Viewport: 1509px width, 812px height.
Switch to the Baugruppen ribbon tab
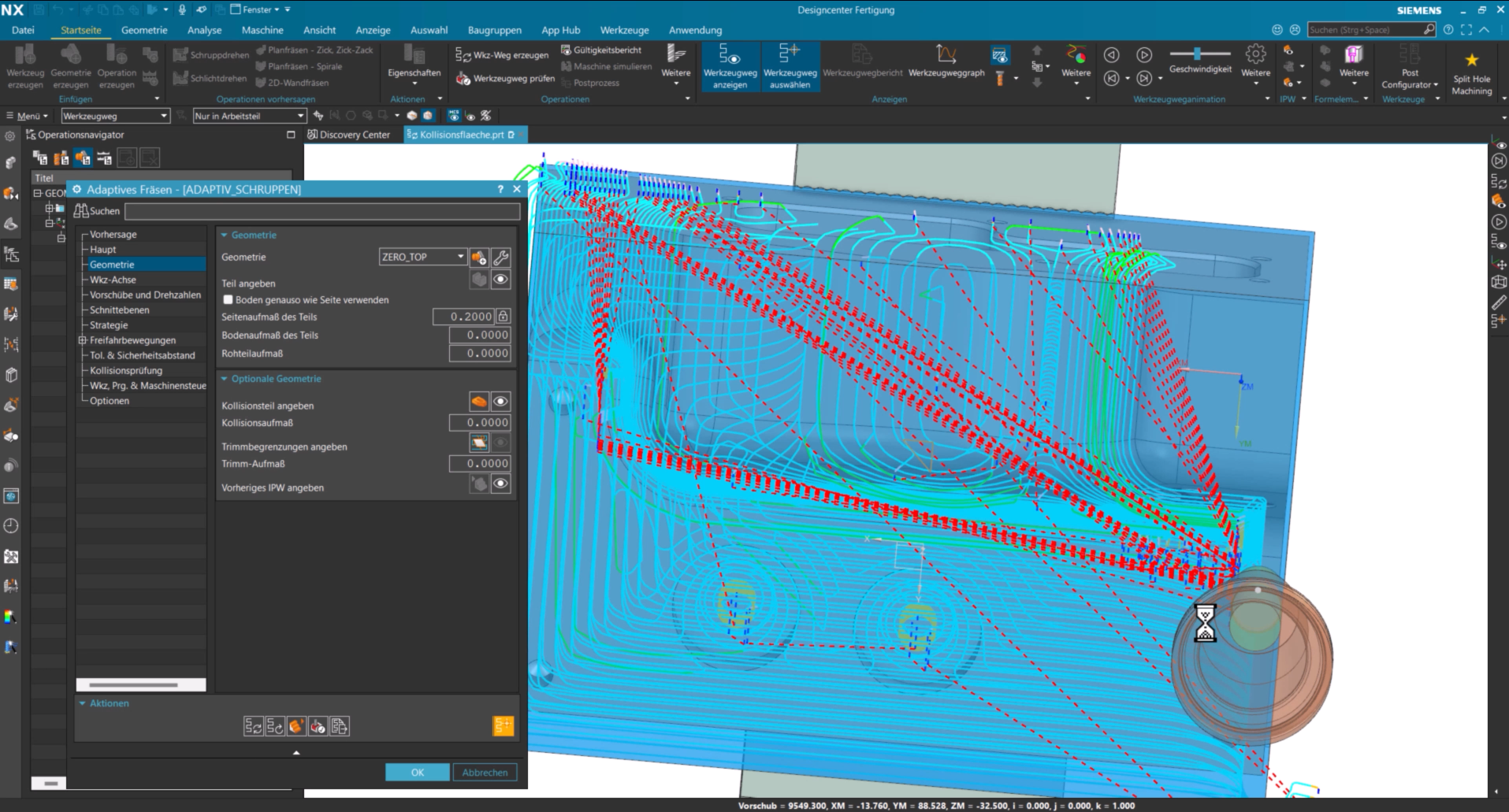tap(494, 30)
